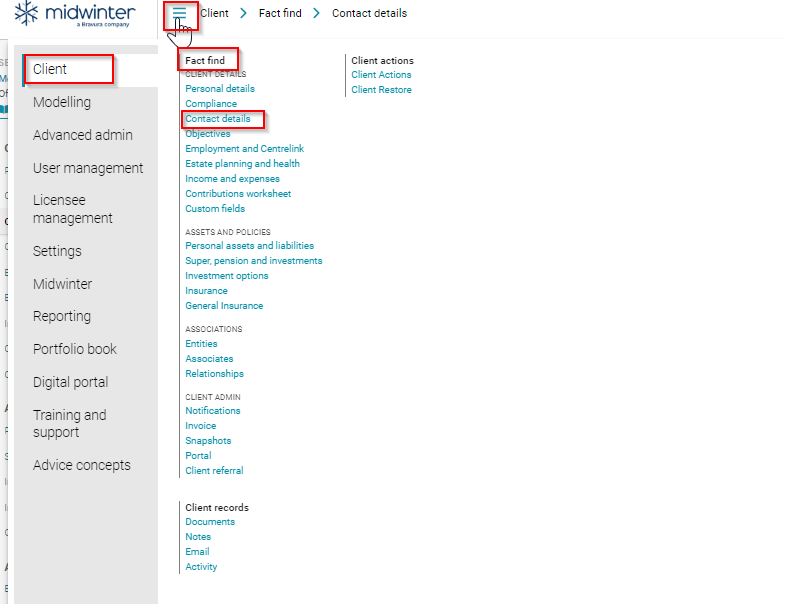Open the Entities link
The height and width of the screenshot is (604, 785).
(201, 344)
